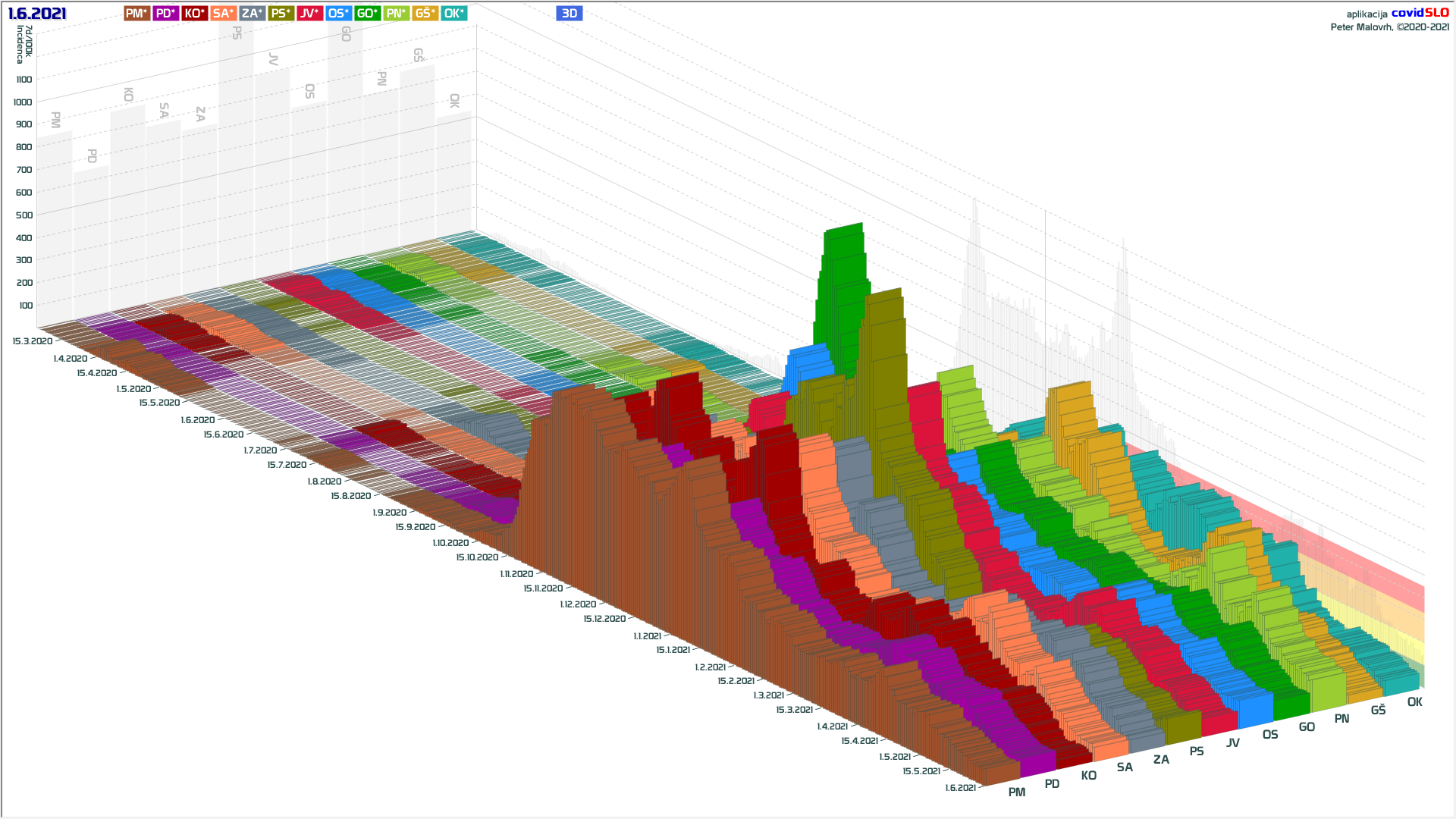Click the ZA* gray region button
The image size is (1456, 819).
[252, 13]
